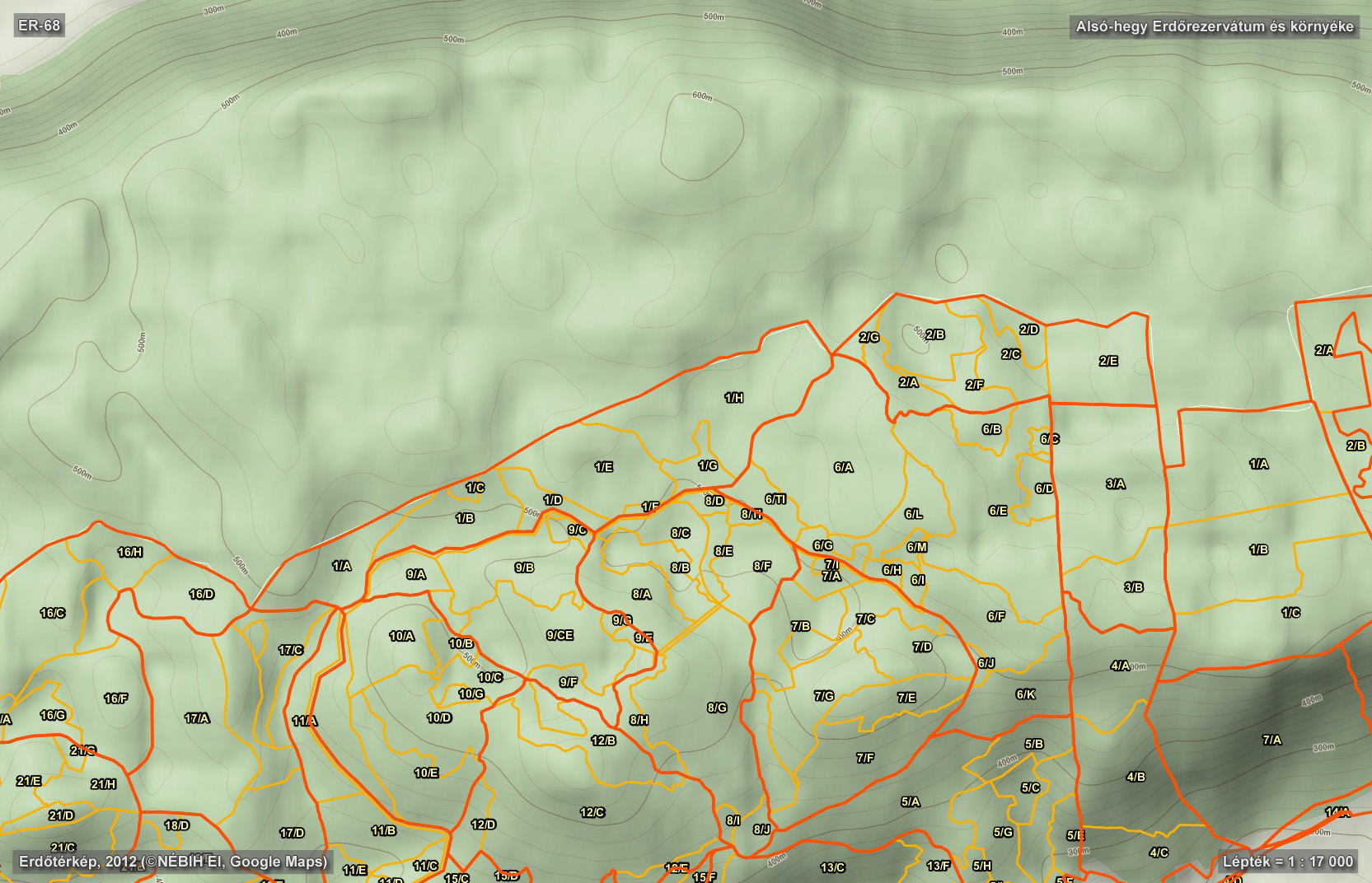Select forest parcel label 16/F

point(116,698)
